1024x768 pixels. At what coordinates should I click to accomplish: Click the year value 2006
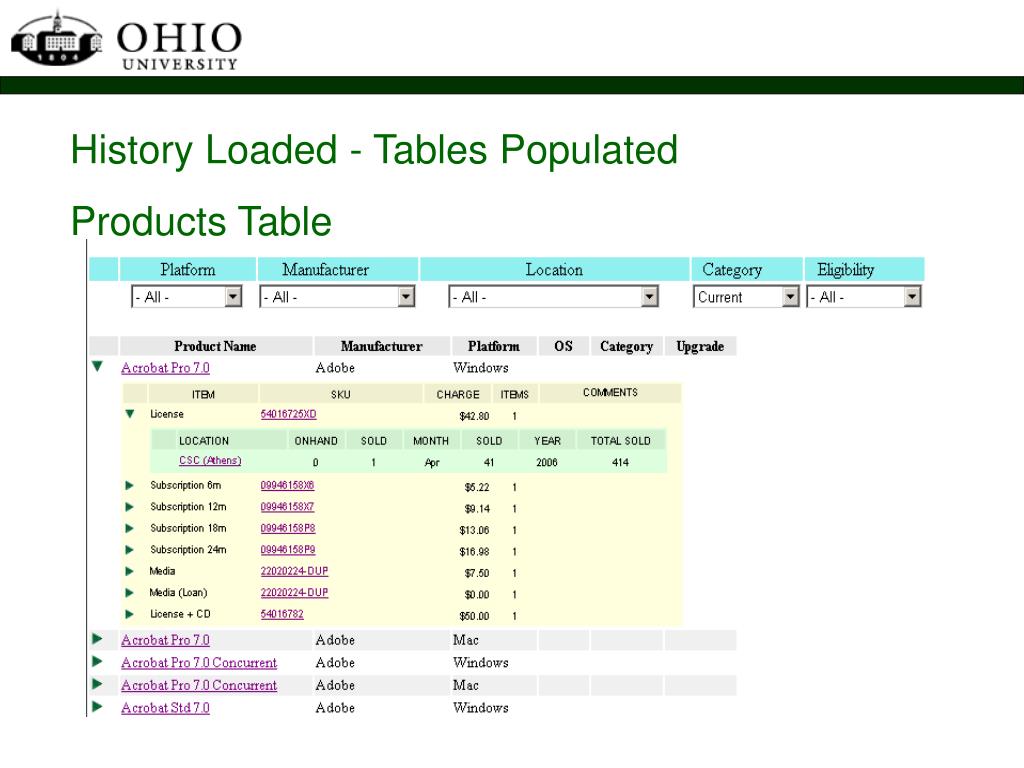click(x=547, y=462)
